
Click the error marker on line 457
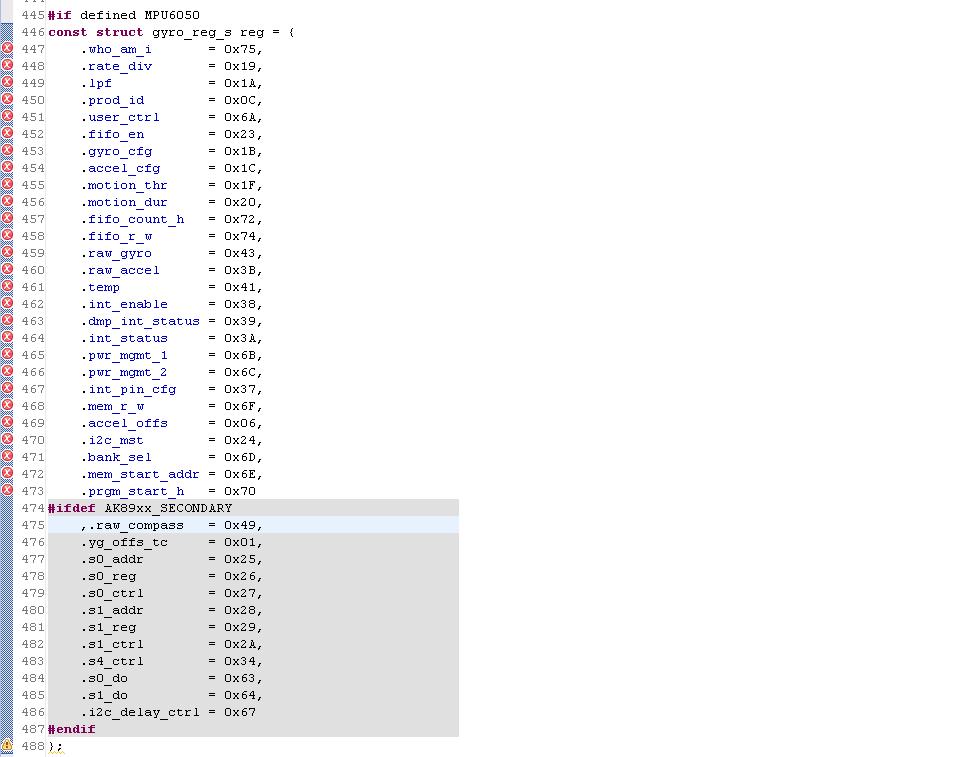(x=7, y=218)
